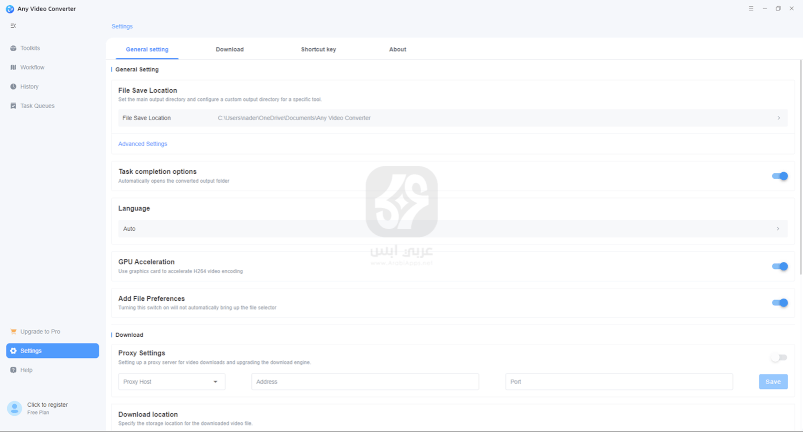The image size is (803, 432).
Task: Click the Advanced Settings link
Action: point(143,144)
